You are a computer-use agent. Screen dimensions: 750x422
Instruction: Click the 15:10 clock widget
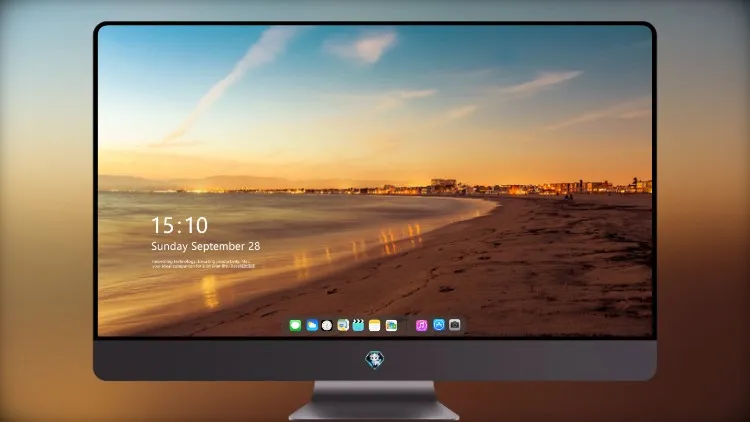(x=180, y=225)
